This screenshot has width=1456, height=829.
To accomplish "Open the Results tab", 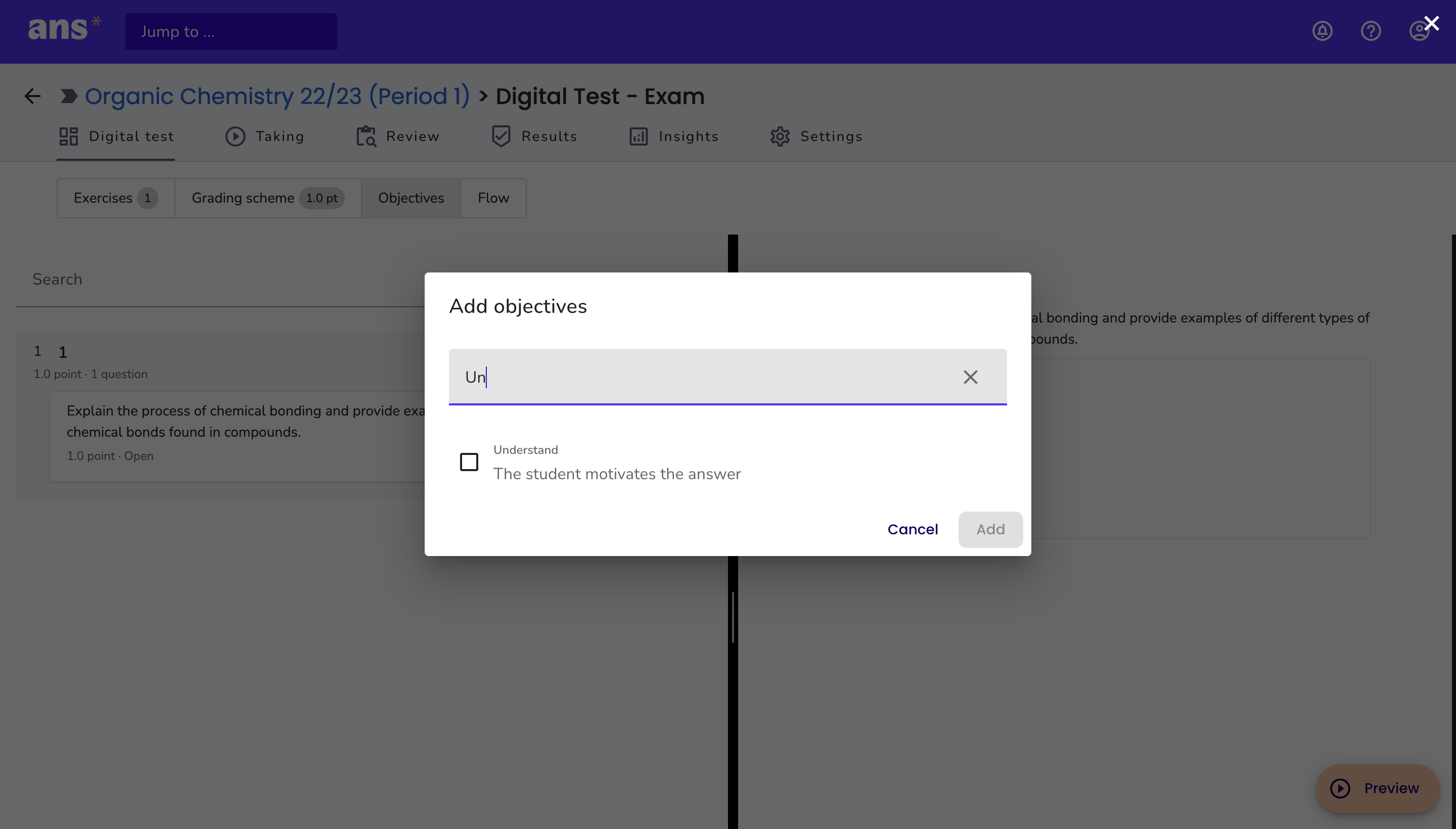I will [x=534, y=136].
